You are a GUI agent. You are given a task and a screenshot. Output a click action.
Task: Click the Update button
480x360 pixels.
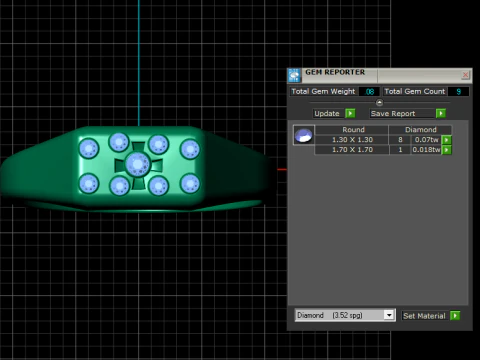tap(327, 113)
